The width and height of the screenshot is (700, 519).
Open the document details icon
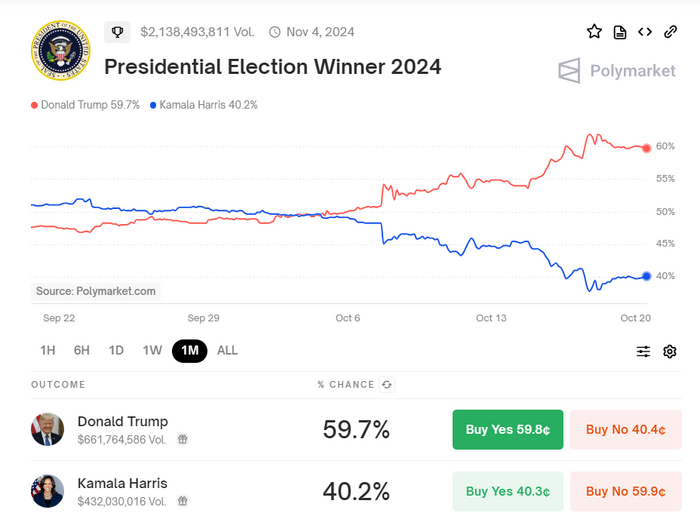pos(620,32)
